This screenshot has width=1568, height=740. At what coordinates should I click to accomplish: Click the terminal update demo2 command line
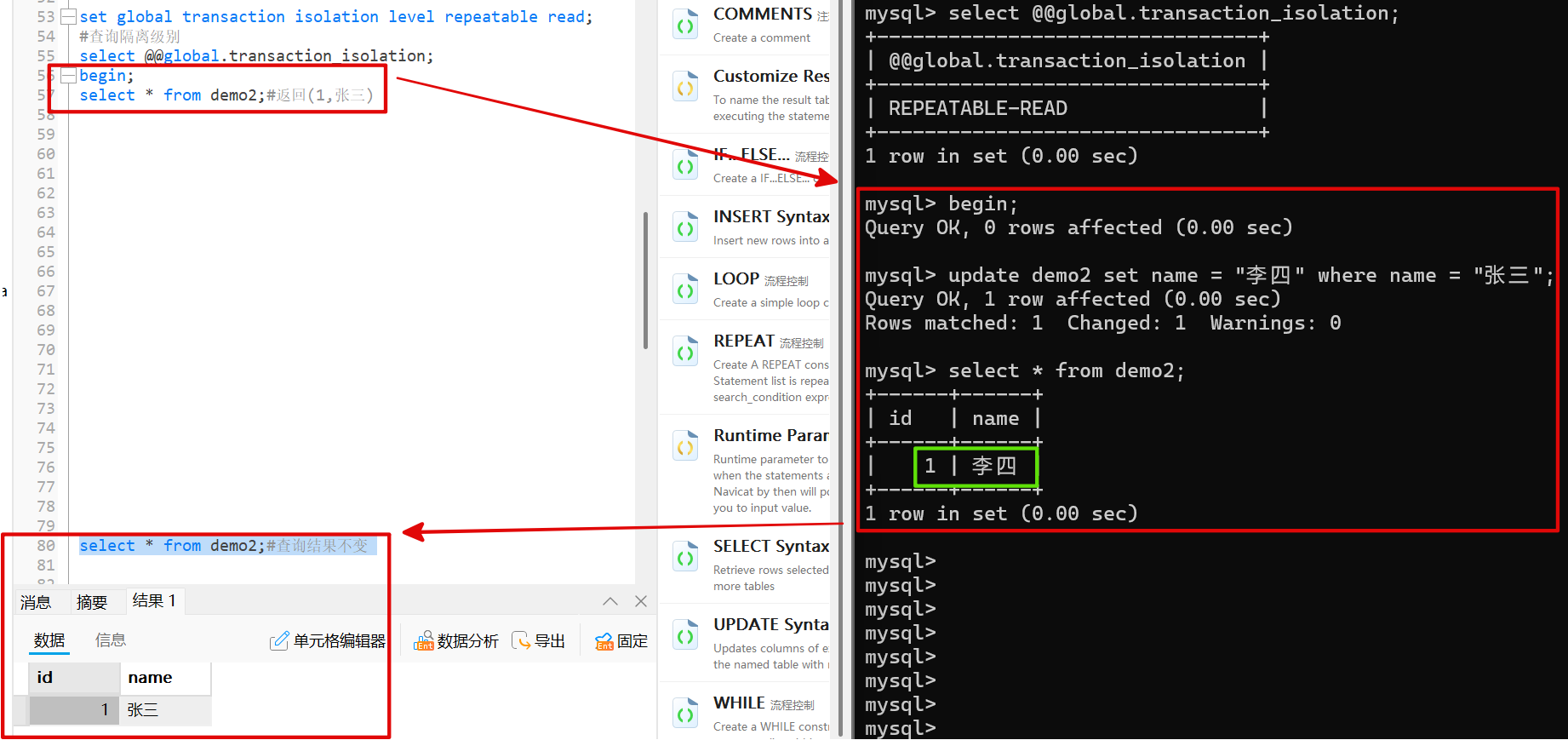pos(1209,275)
